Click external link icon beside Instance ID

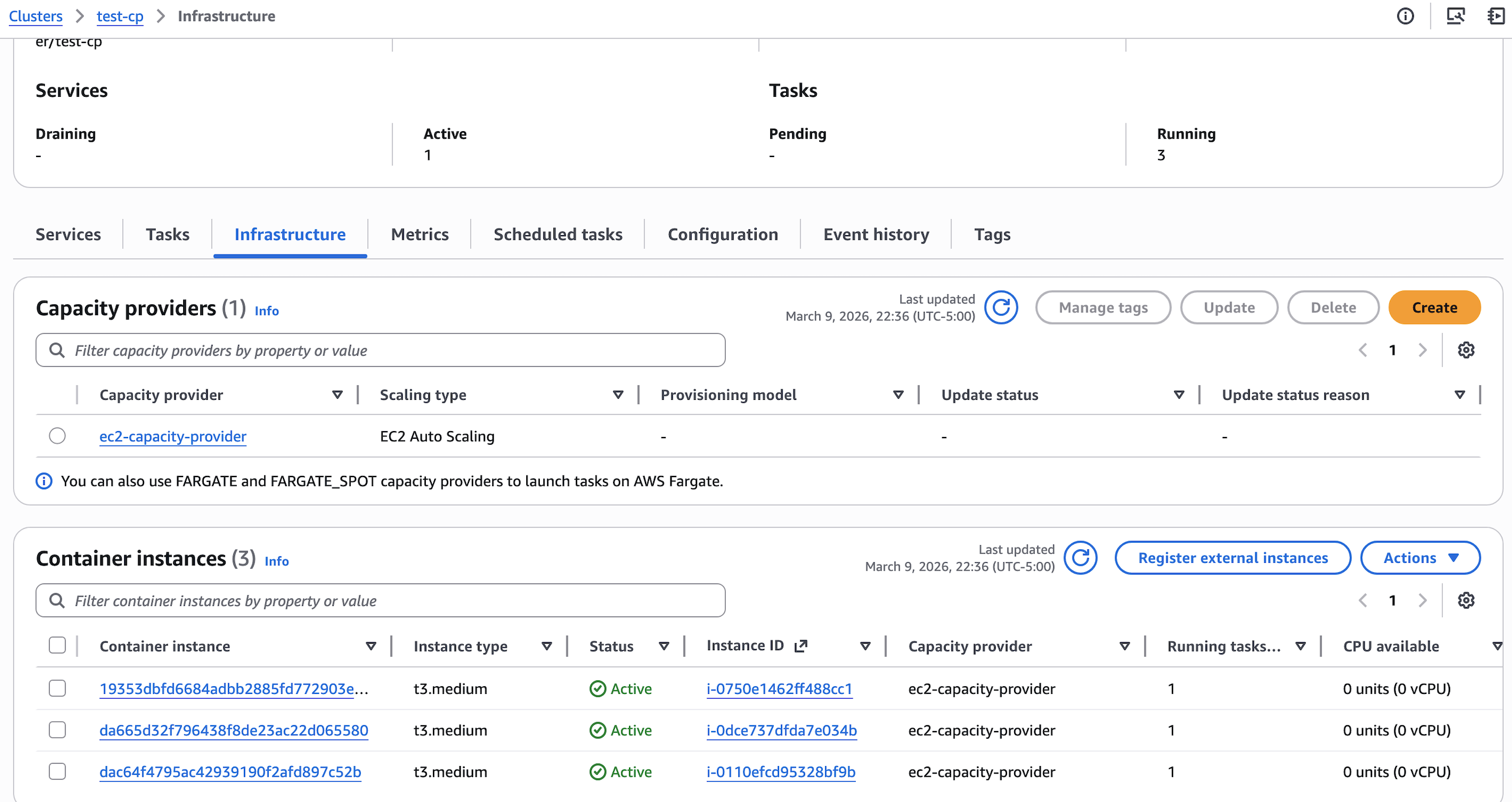[x=801, y=646]
